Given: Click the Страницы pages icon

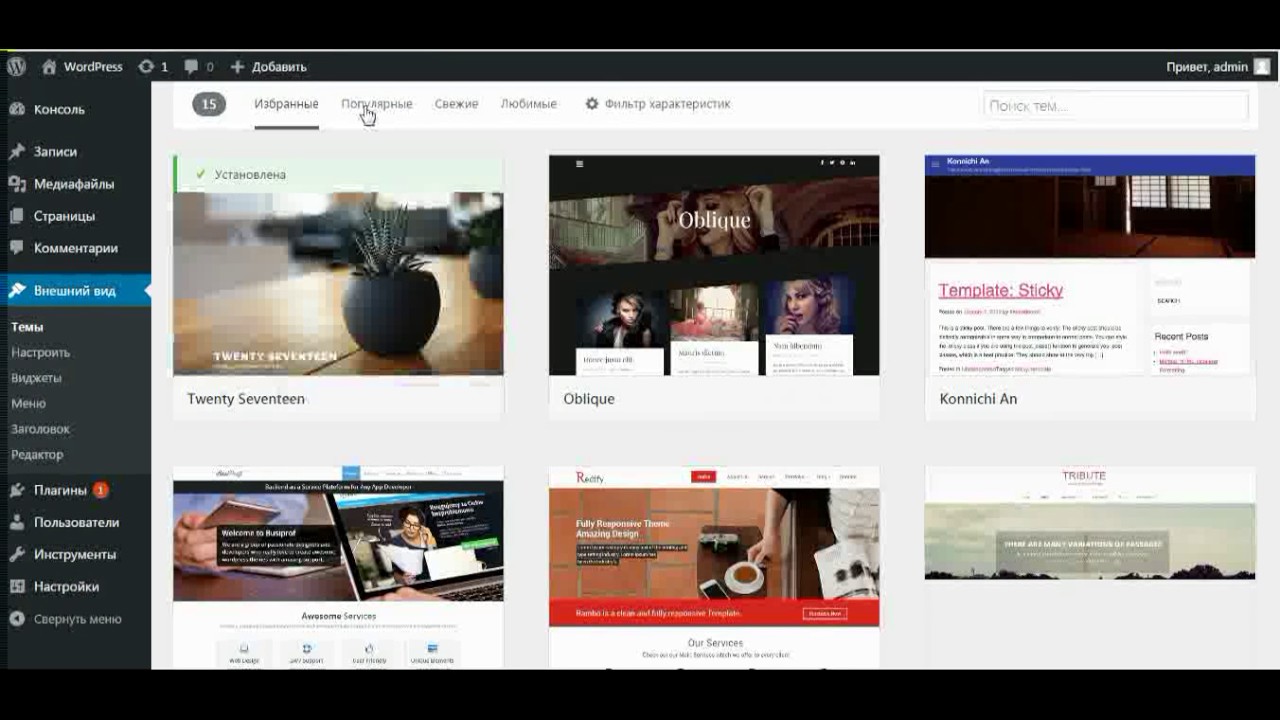Looking at the screenshot, I should pyautogui.click(x=17, y=216).
